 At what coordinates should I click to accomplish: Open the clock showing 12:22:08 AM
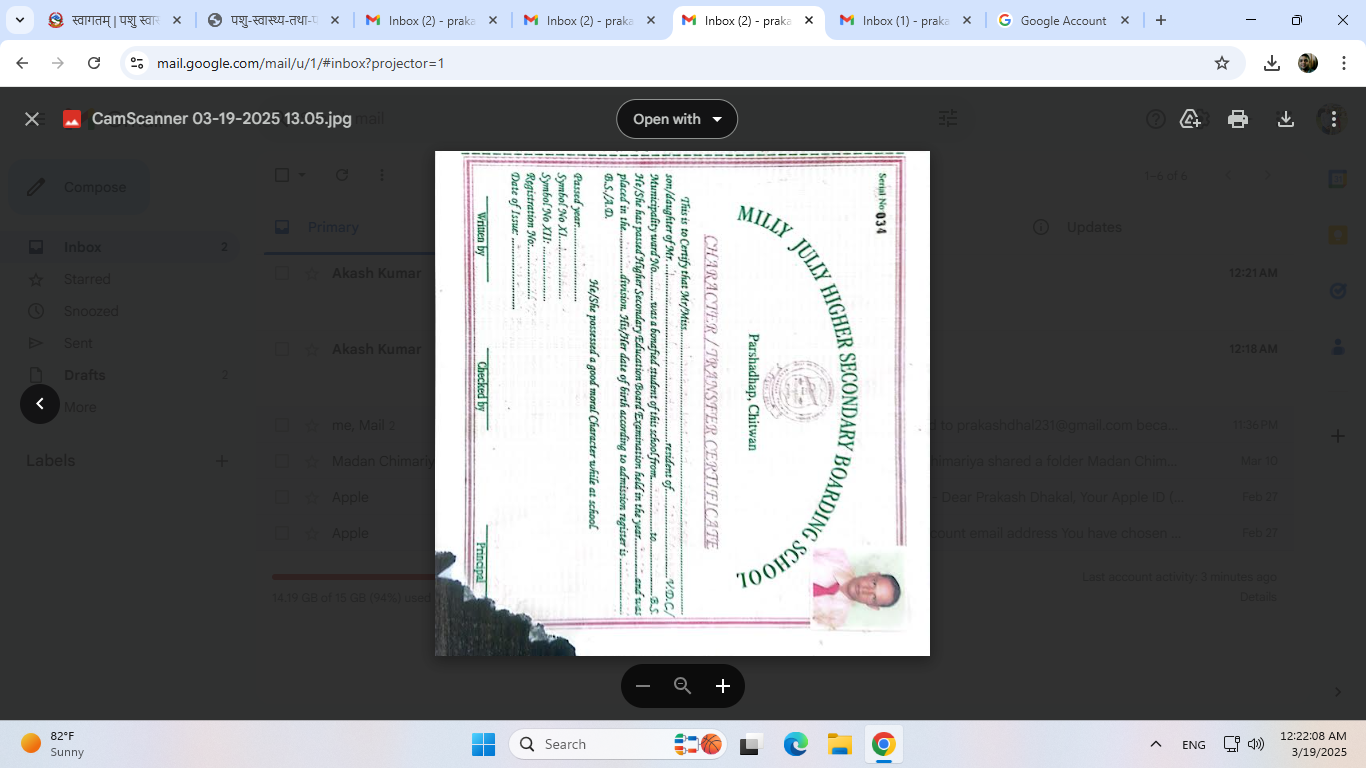pos(1313,744)
